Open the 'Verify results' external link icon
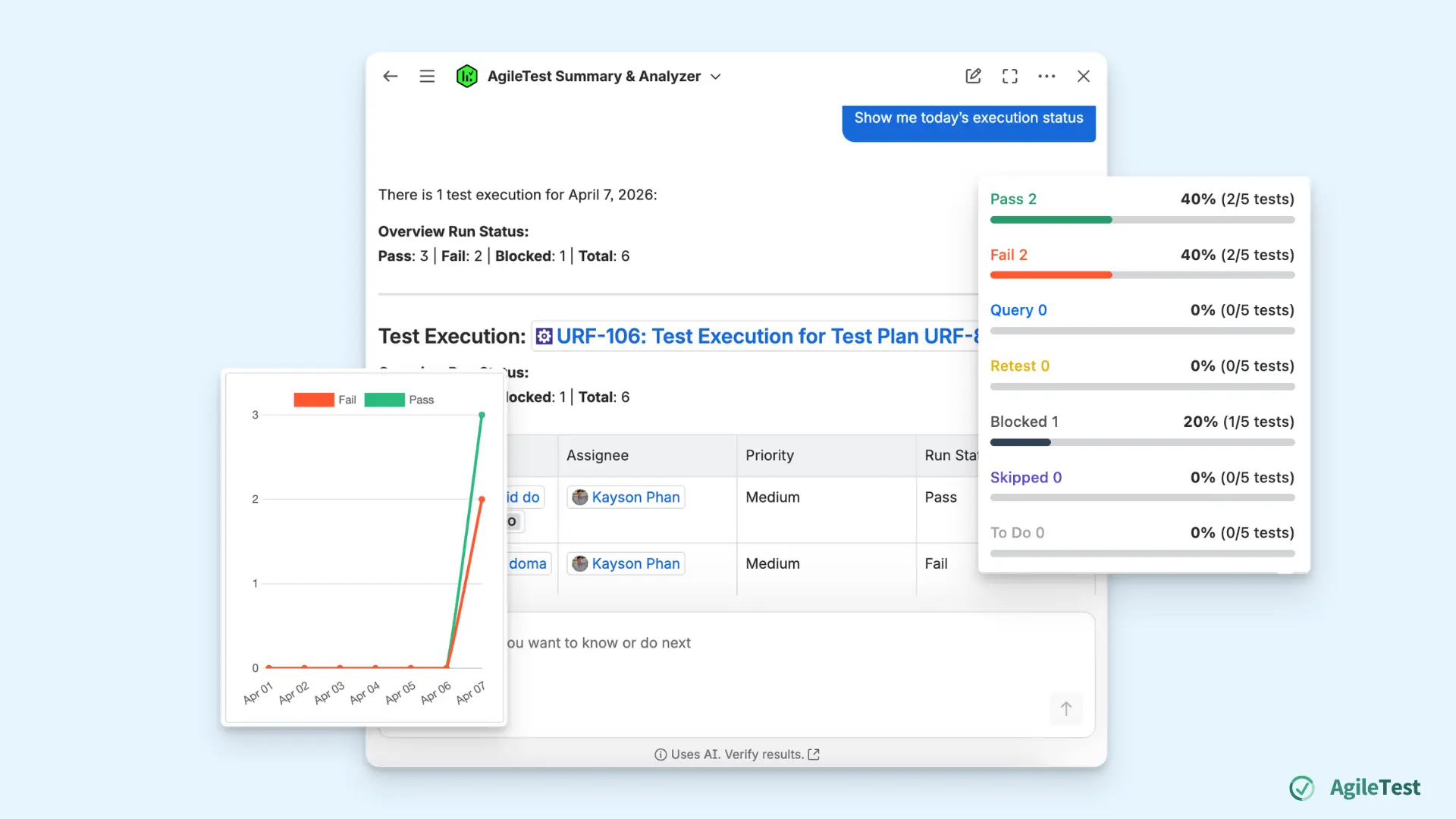 click(x=814, y=754)
